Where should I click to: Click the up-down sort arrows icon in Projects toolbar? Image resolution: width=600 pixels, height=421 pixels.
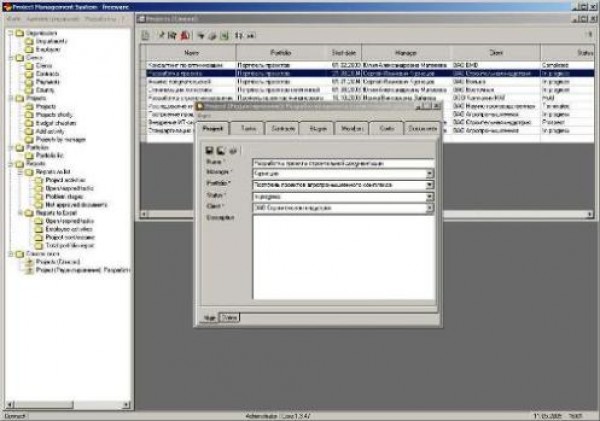(x=238, y=36)
